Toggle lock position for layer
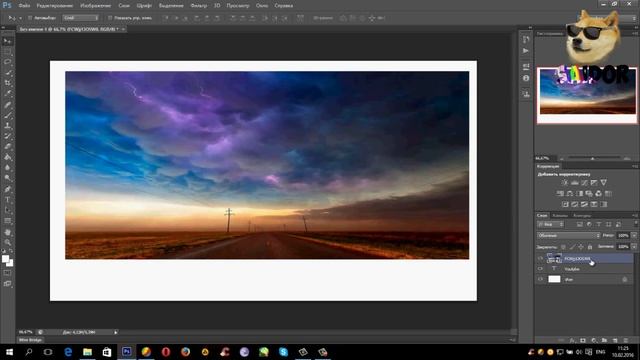This screenshot has height=360, width=640. 581,247
